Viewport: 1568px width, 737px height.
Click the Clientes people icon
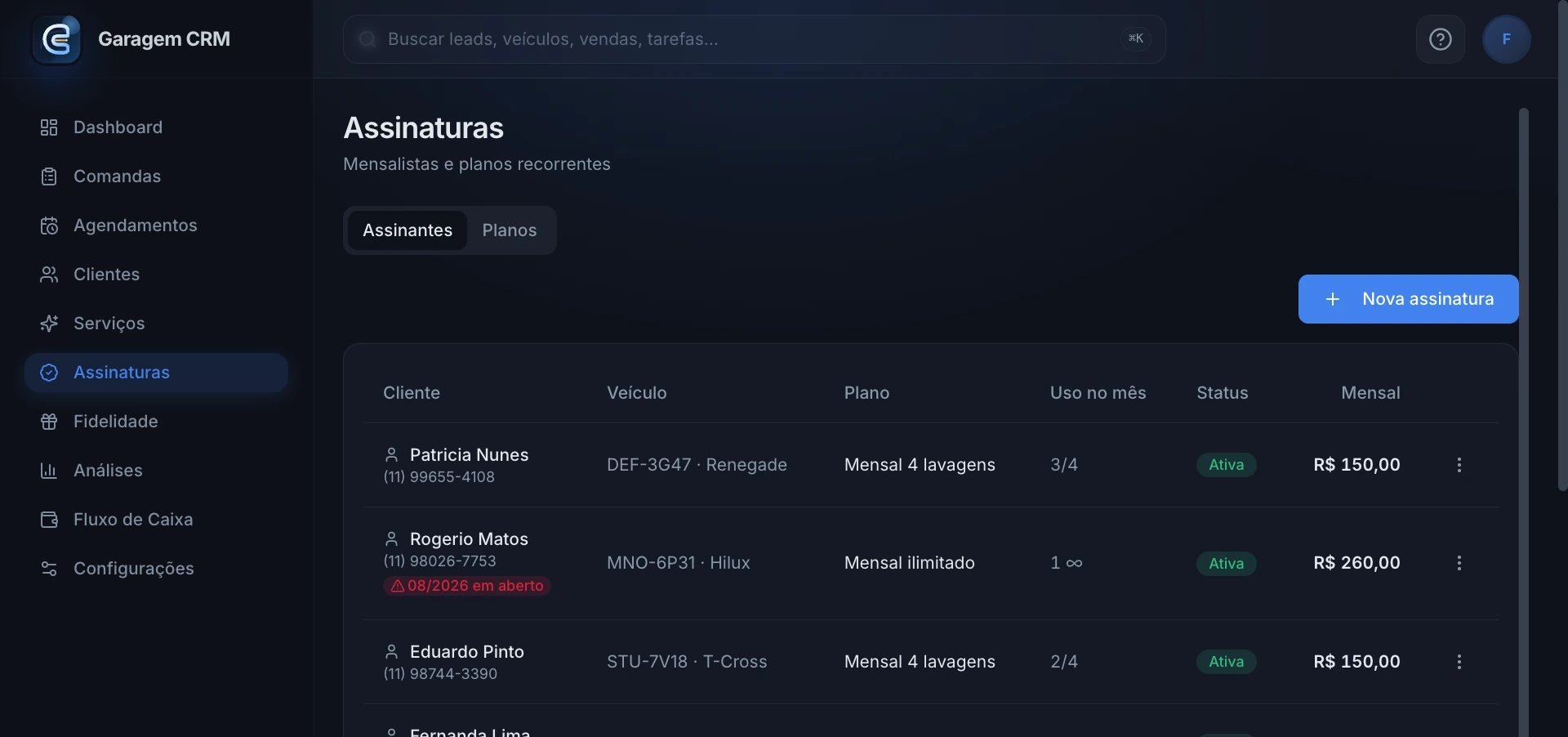49,275
